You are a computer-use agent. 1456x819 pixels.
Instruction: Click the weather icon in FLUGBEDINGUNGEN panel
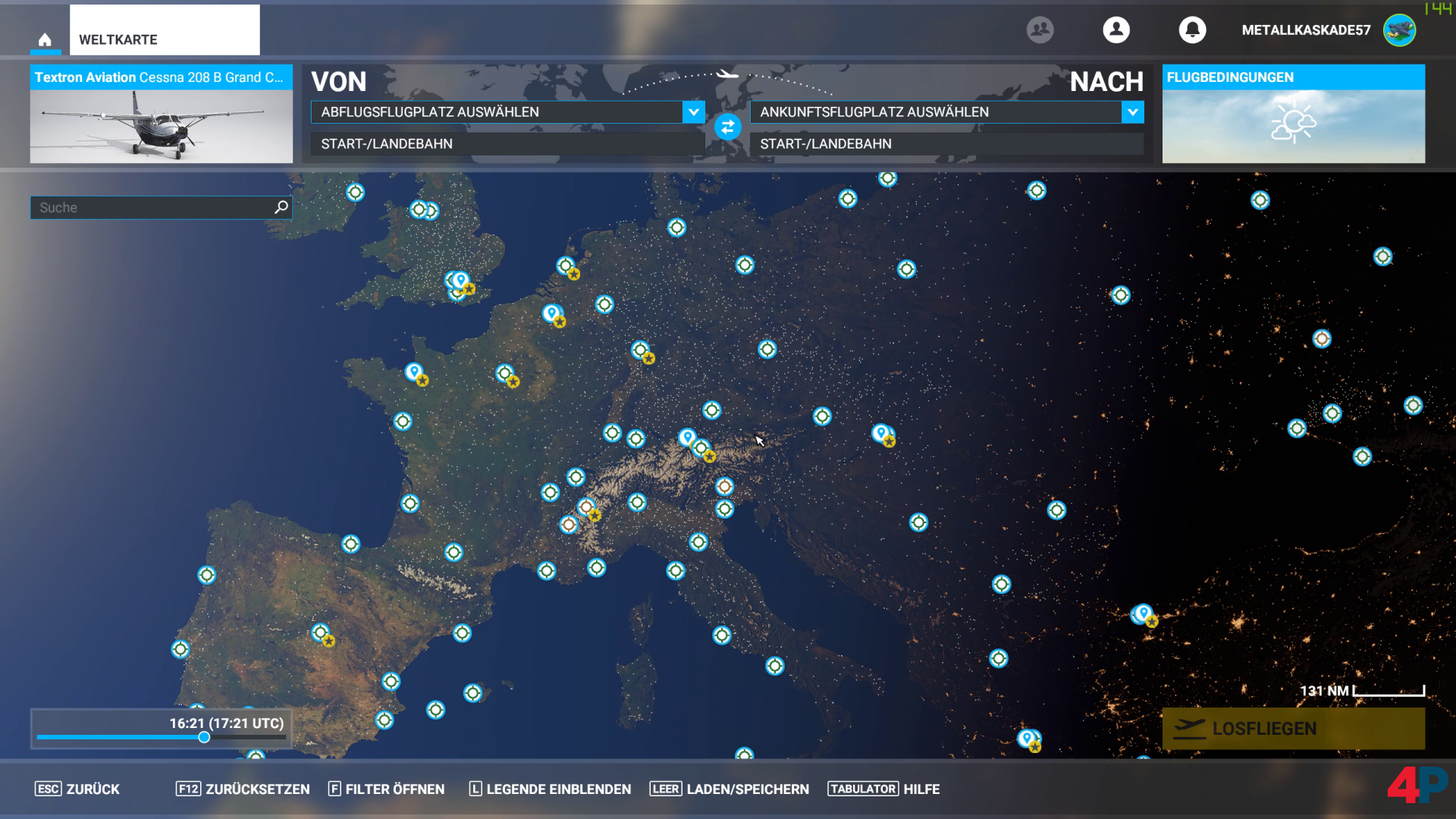(x=1293, y=121)
